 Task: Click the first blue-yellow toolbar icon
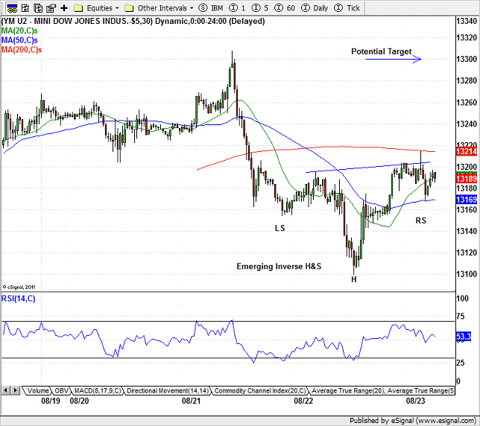point(12,8)
